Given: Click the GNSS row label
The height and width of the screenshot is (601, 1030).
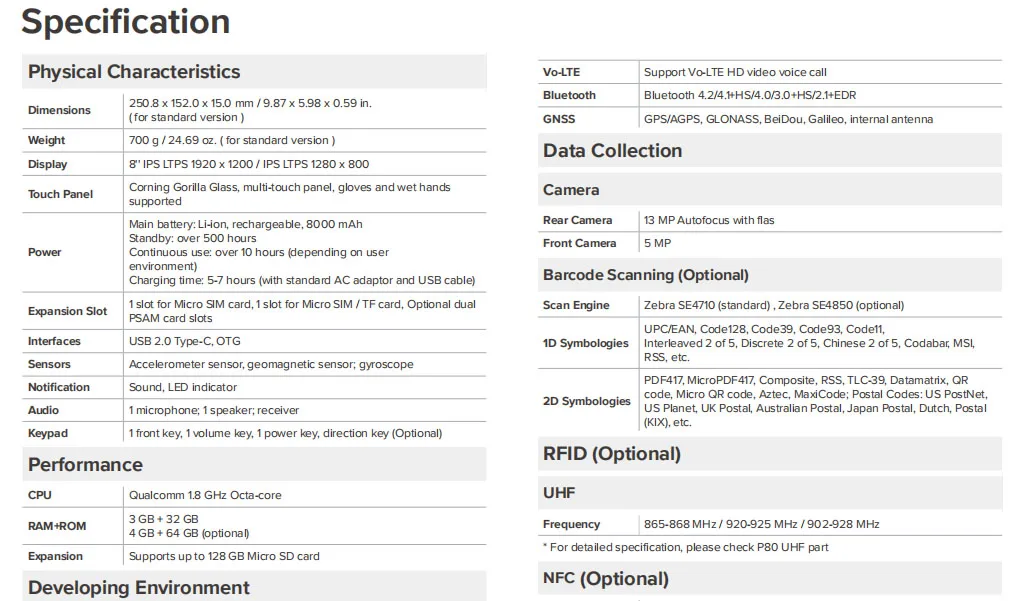Looking at the screenshot, I should coord(559,120).
